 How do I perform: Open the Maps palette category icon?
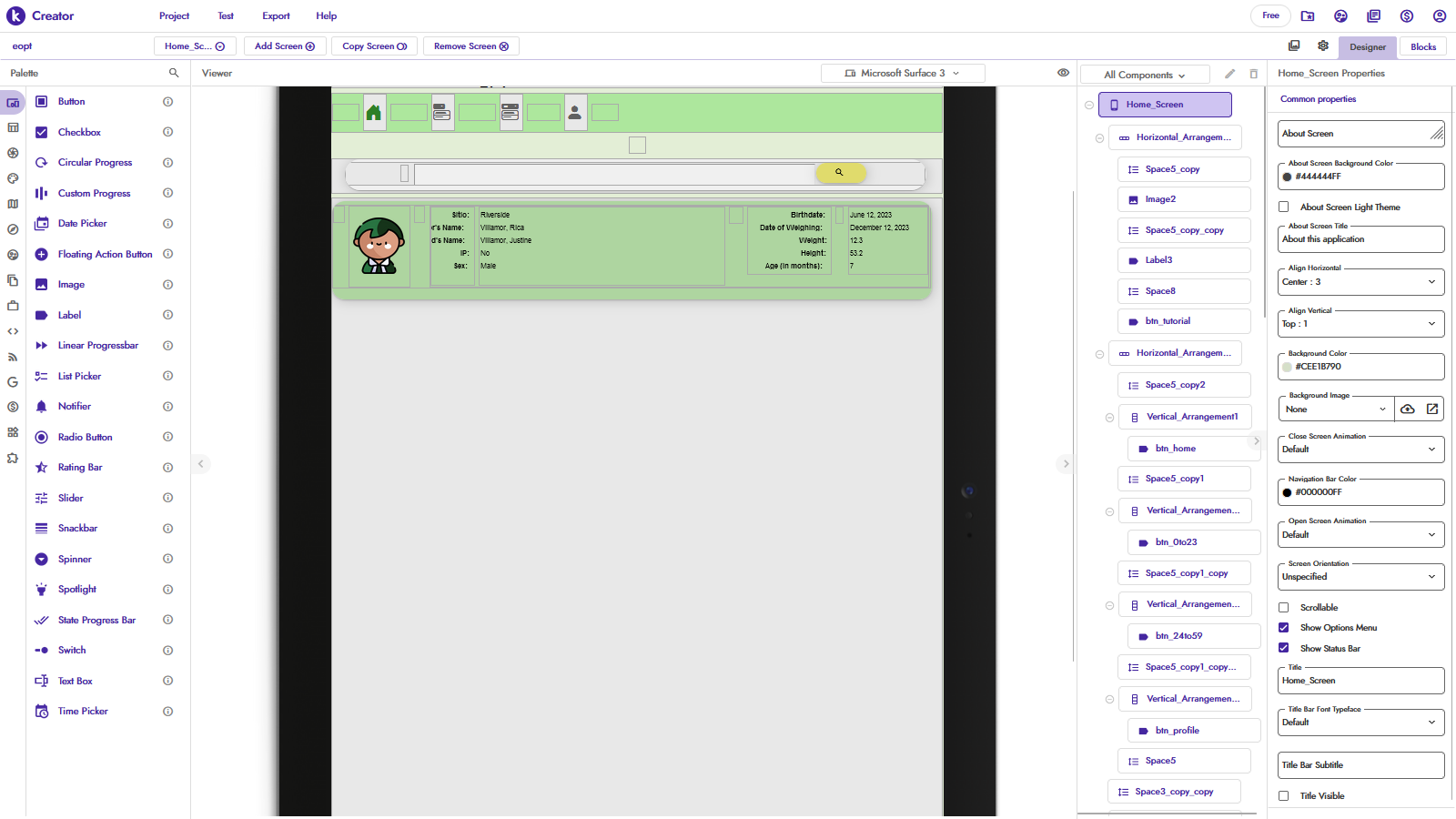(x=13, y=204)
